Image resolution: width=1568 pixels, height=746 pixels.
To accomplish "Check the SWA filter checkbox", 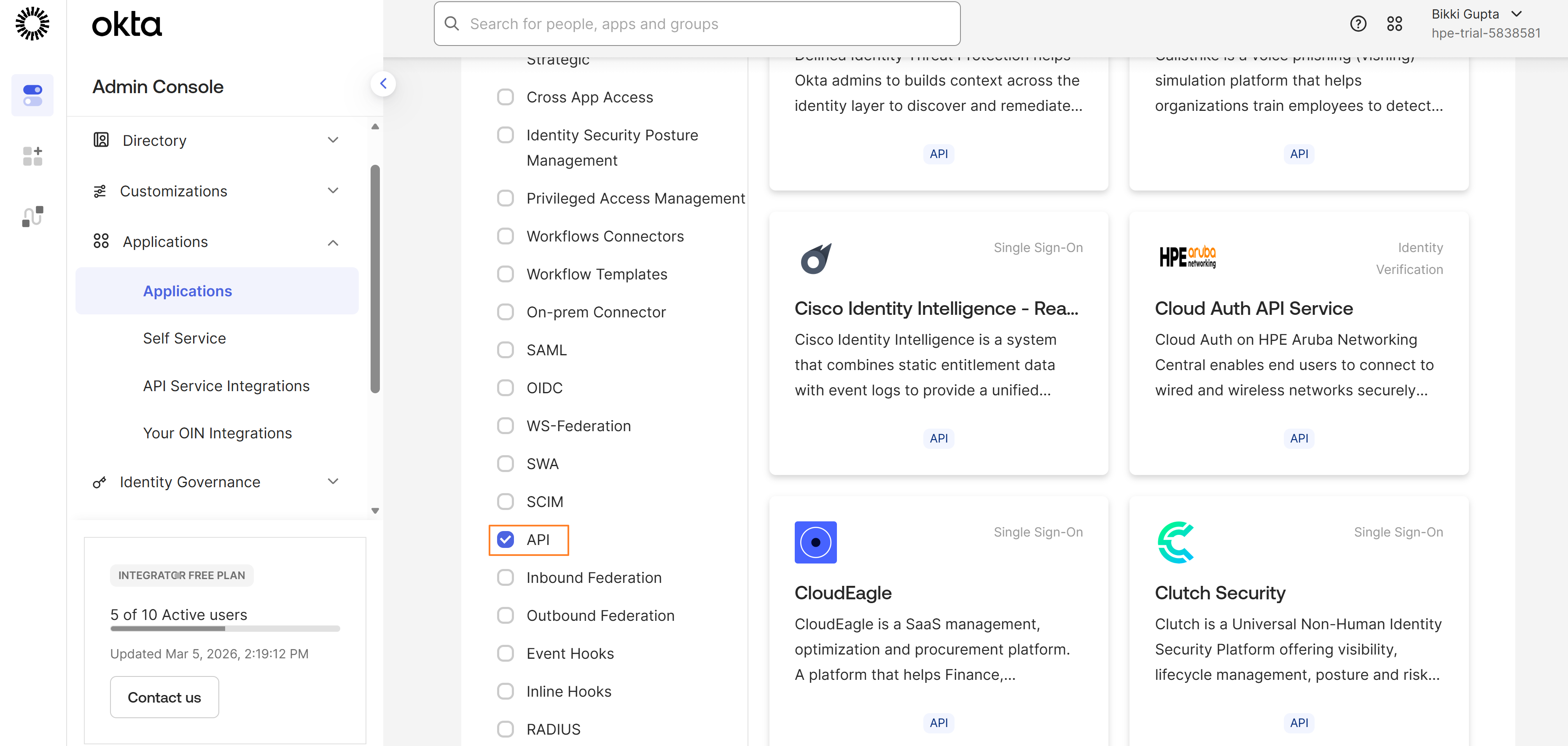I will 505,464.
